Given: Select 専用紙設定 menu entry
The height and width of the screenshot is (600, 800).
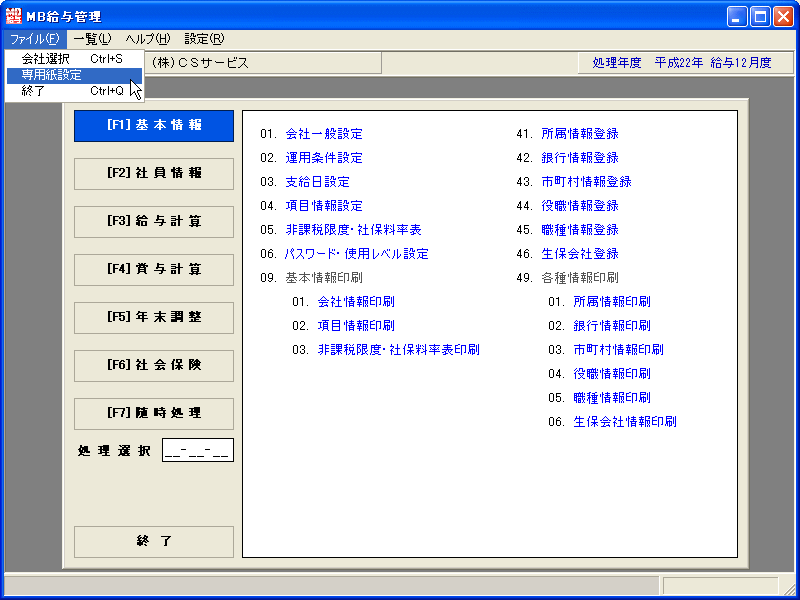Looking at the screenshot, I should [74, 75].
